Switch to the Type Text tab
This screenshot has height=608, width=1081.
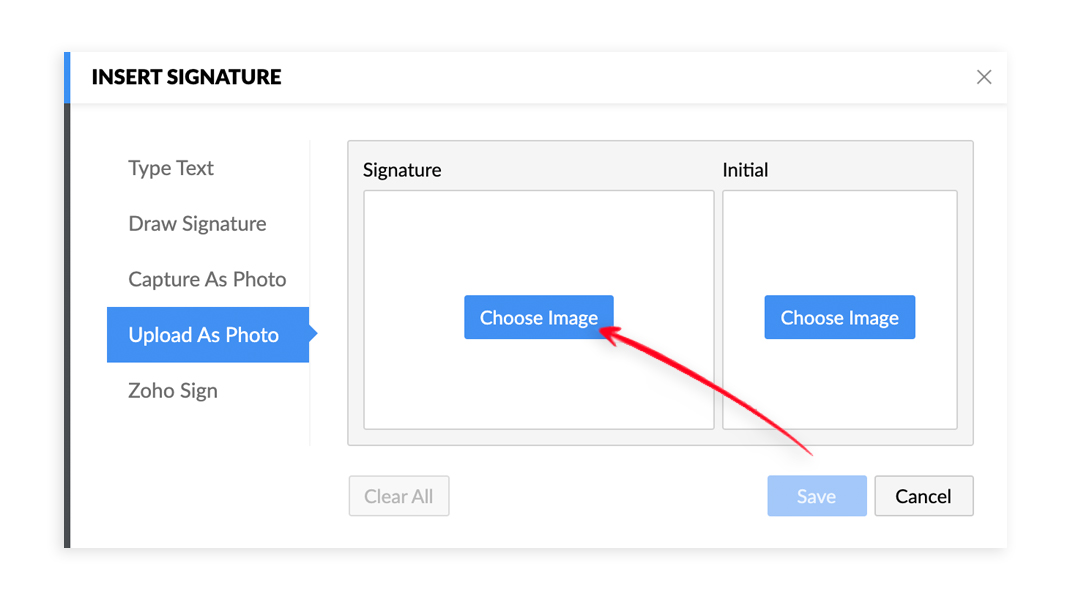(x=171, y=168)
